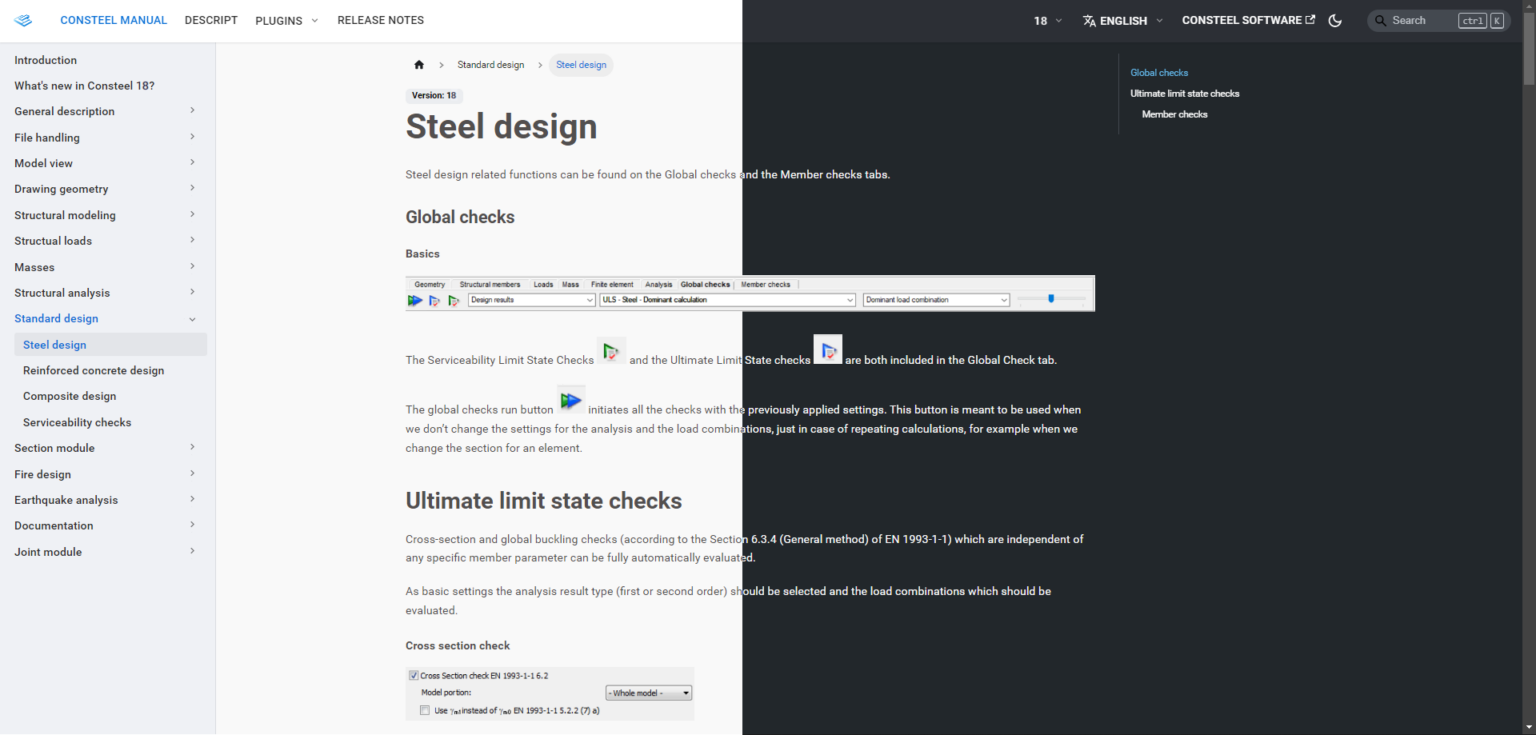This screenshot has height=735, width=1536.
Task: Go to RELEASE NOTES
Action: click(381, 20)
